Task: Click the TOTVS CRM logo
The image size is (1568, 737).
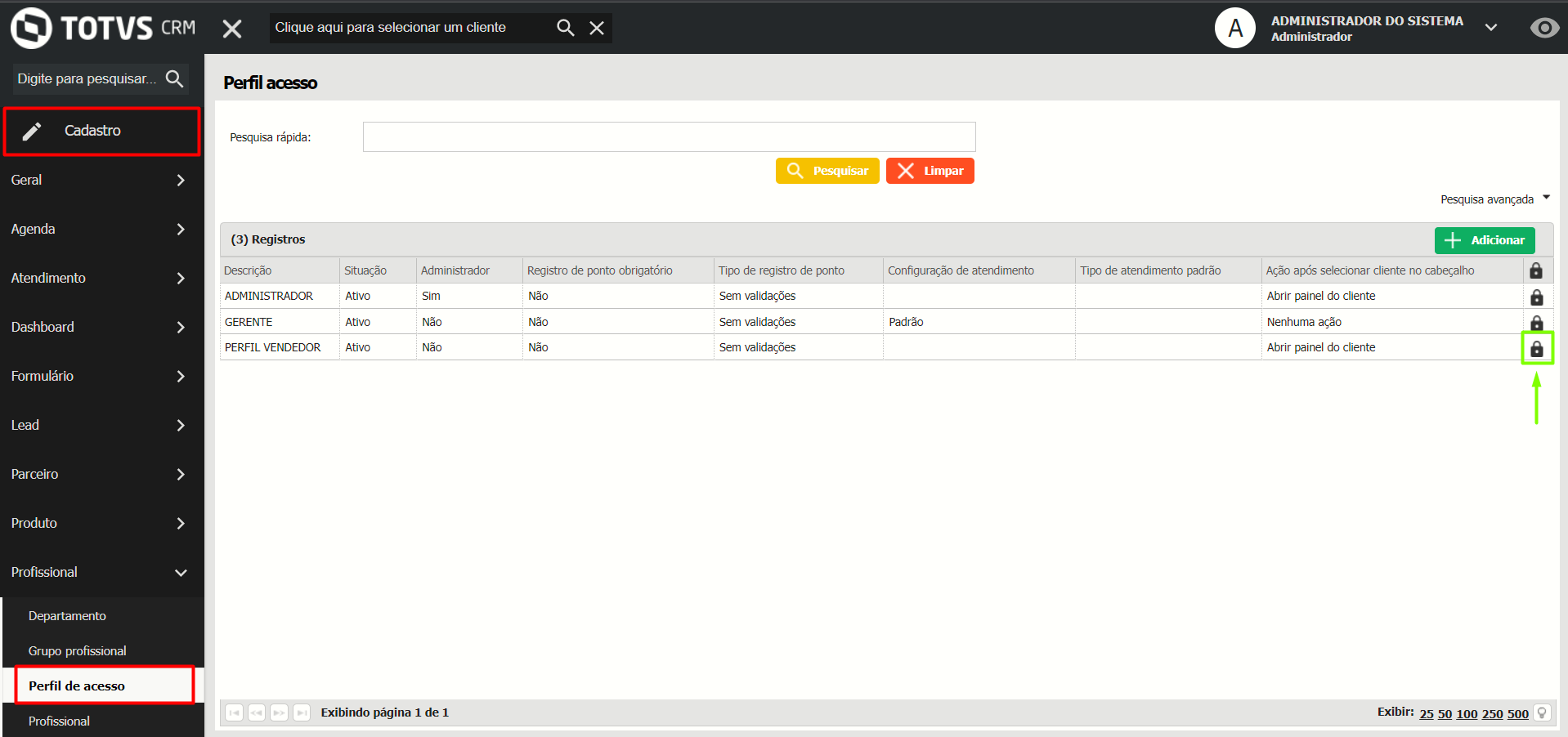Action: (x=103, y=28)
